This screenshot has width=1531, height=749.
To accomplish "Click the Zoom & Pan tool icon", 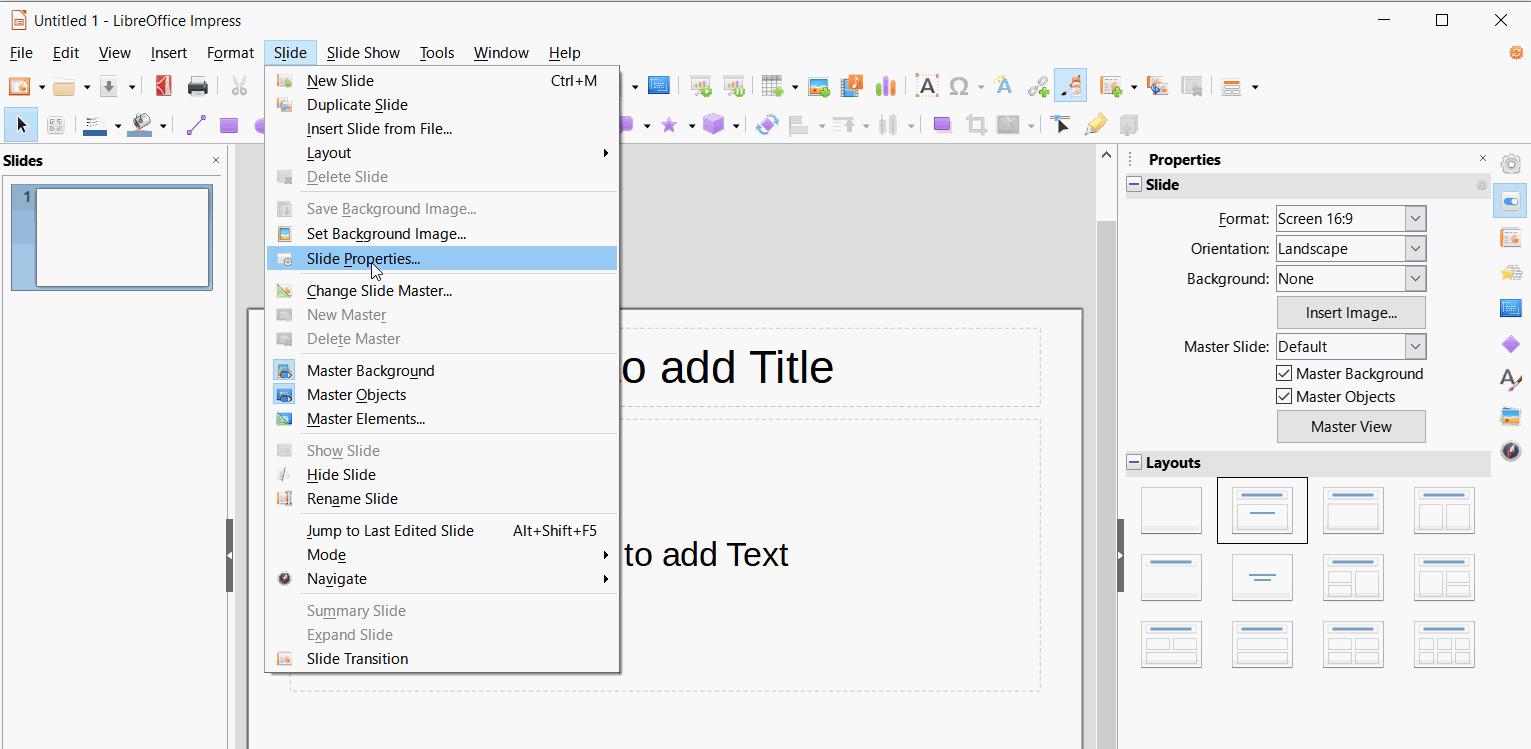I will [55, 125].
